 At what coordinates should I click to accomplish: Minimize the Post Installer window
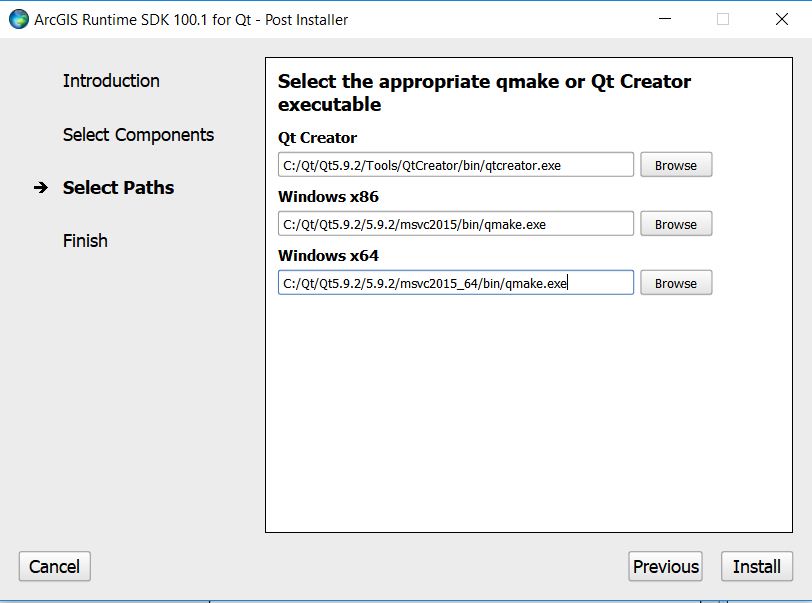tap(665, 19)
